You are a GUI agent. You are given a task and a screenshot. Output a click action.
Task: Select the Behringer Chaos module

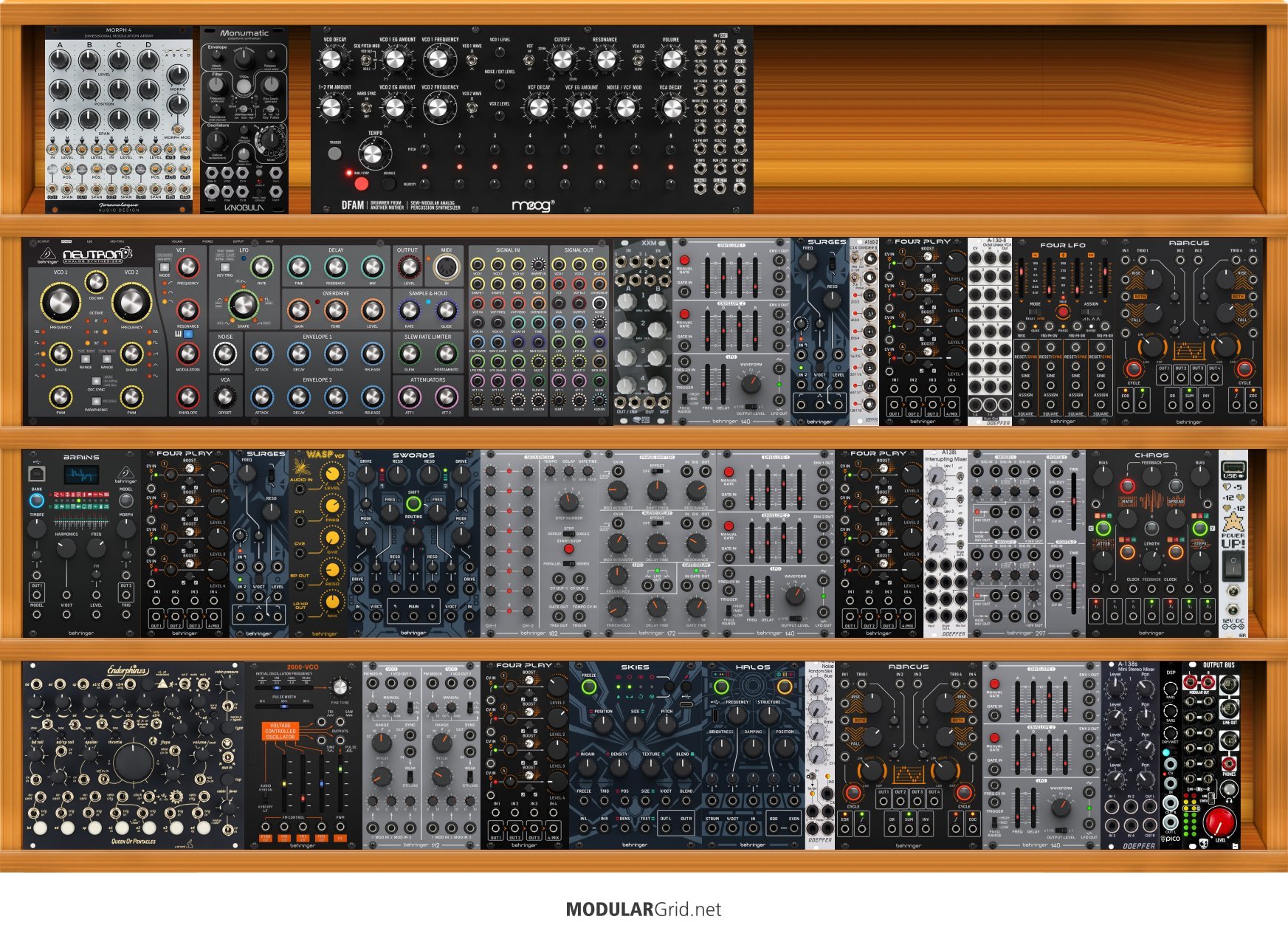pyautogui.click(x=1151, y=543)
